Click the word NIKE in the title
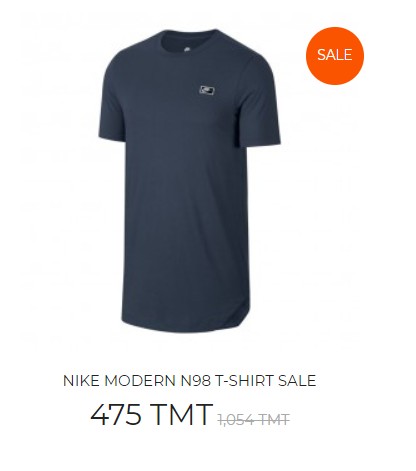The image size is (416, 471). pos(81,381)
